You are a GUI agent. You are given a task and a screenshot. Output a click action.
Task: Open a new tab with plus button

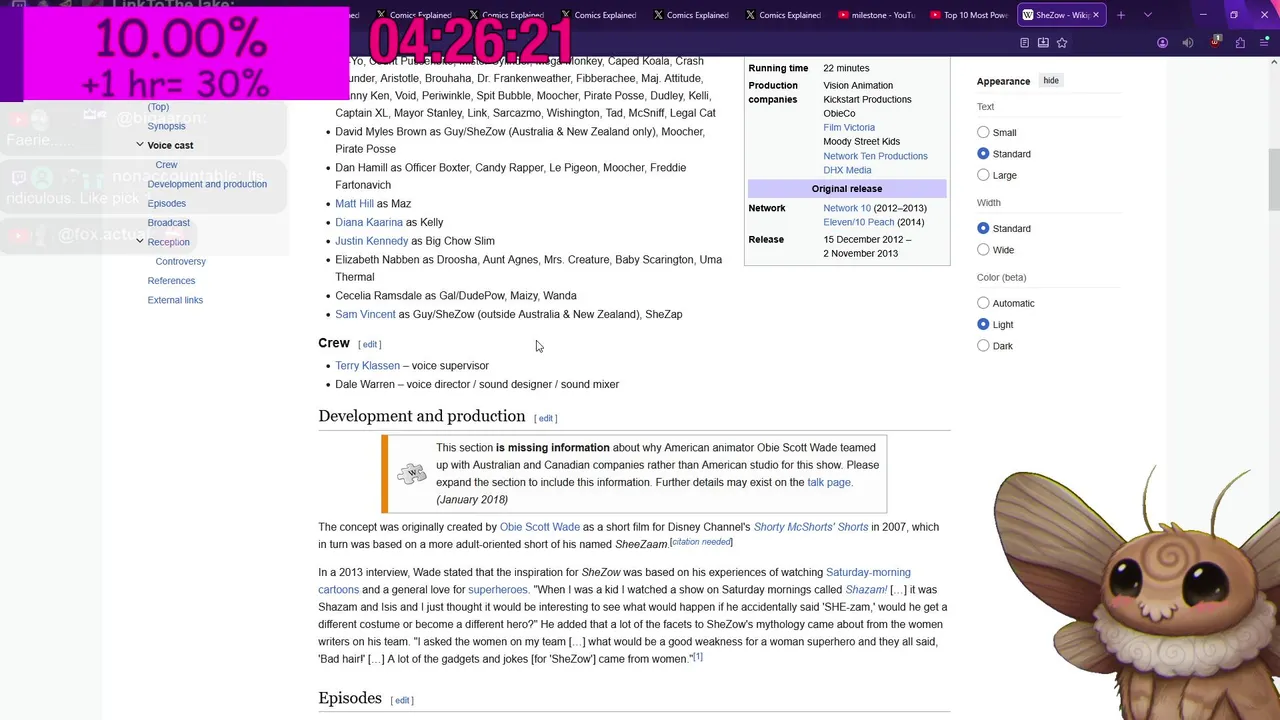[x=1121, y=15]
